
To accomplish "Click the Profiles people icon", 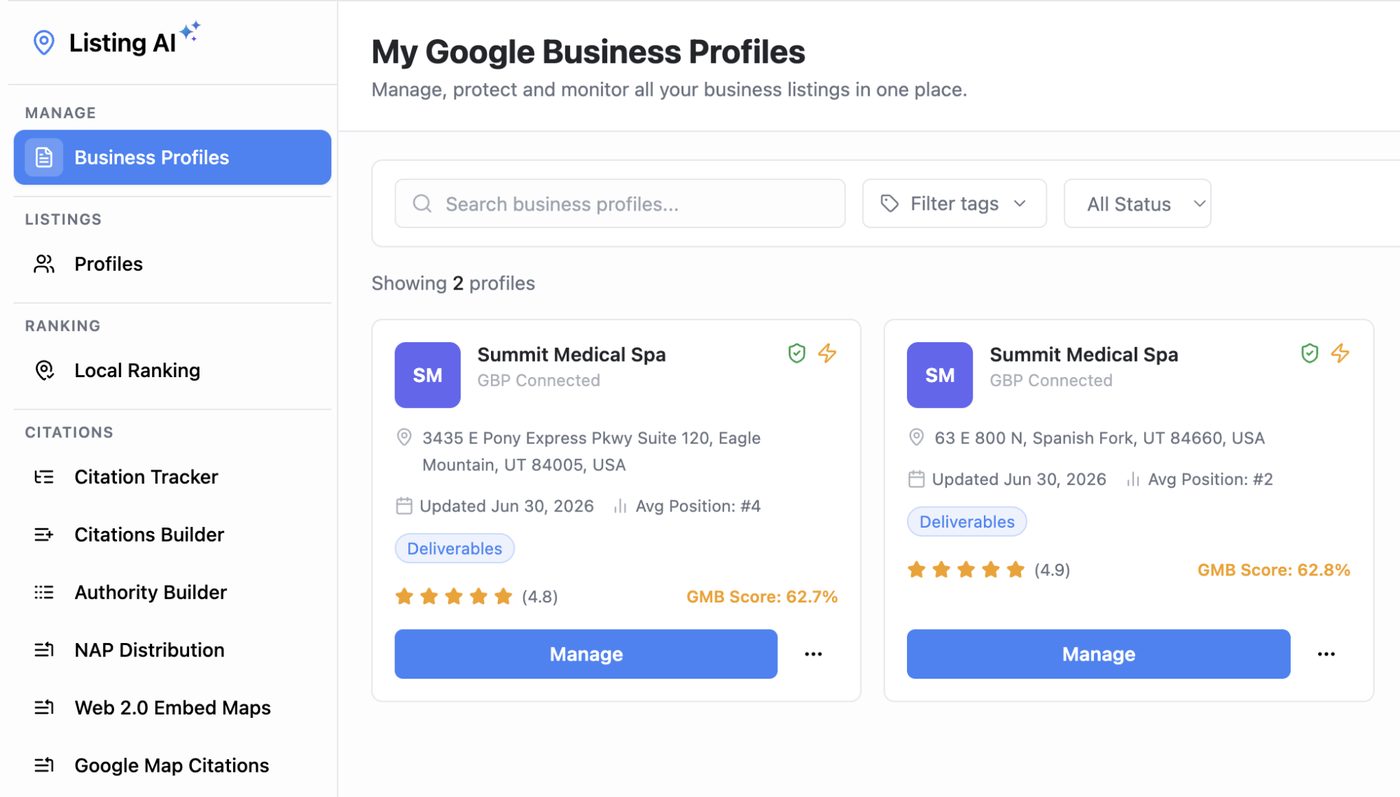I will (44, 264).
